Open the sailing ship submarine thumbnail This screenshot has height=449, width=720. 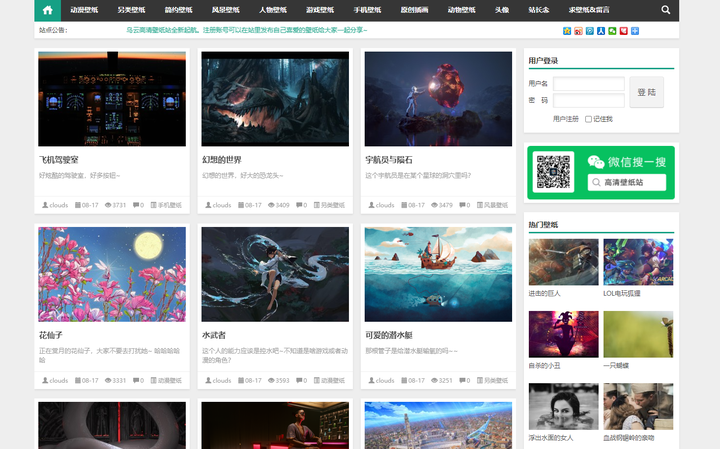pyautogui.click(x=438, y=274)
